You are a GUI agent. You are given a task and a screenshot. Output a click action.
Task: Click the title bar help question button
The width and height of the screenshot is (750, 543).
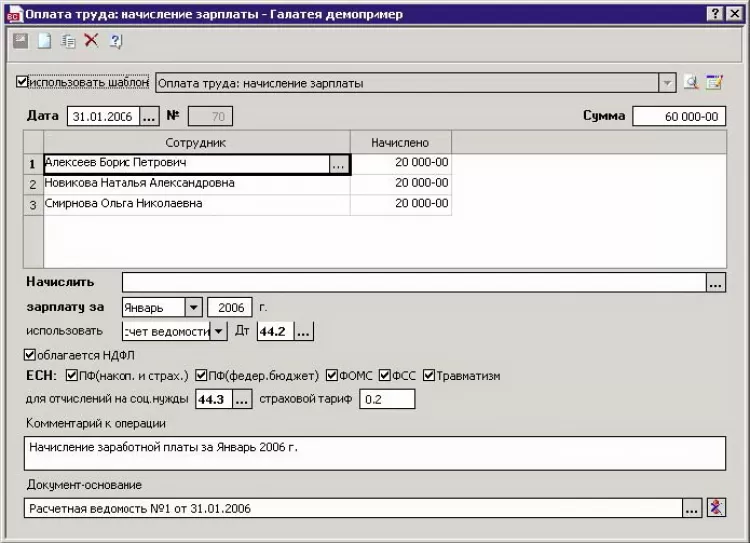coord(715,13)
